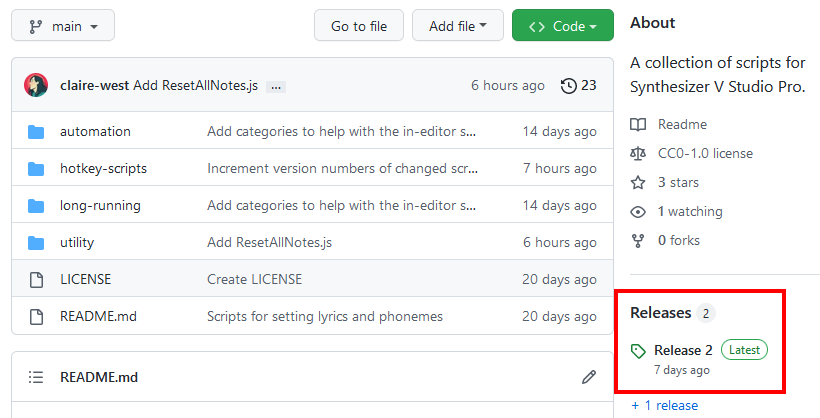Open commit history clock icon
The width and height of the screenshot is (820, 418).
pos(569,86)
